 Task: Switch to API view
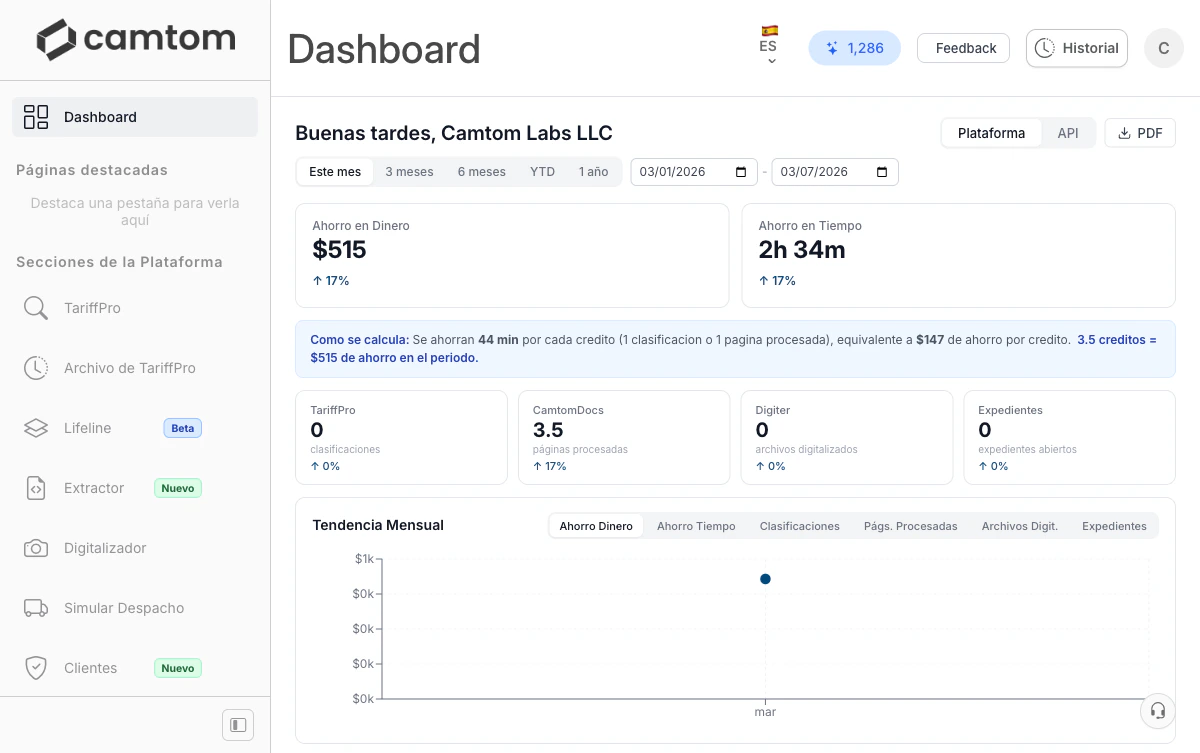point(1067,132)
